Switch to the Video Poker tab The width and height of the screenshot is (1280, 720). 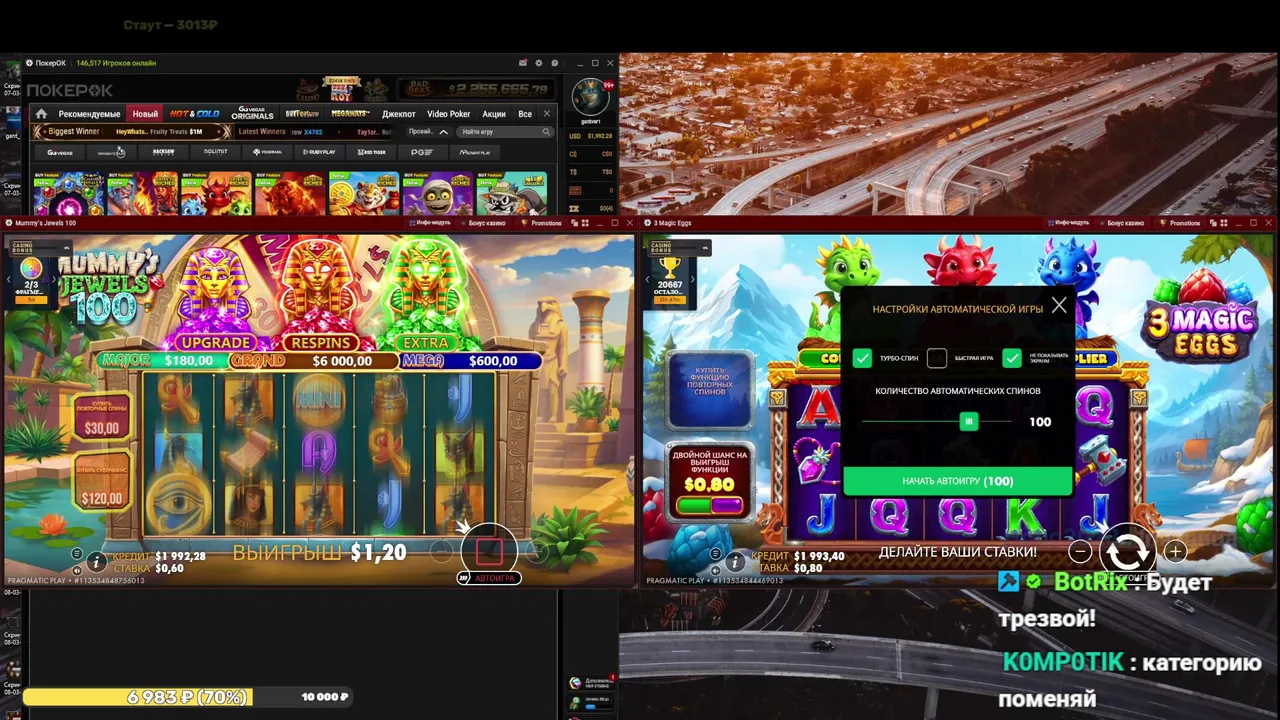[449, 114]
